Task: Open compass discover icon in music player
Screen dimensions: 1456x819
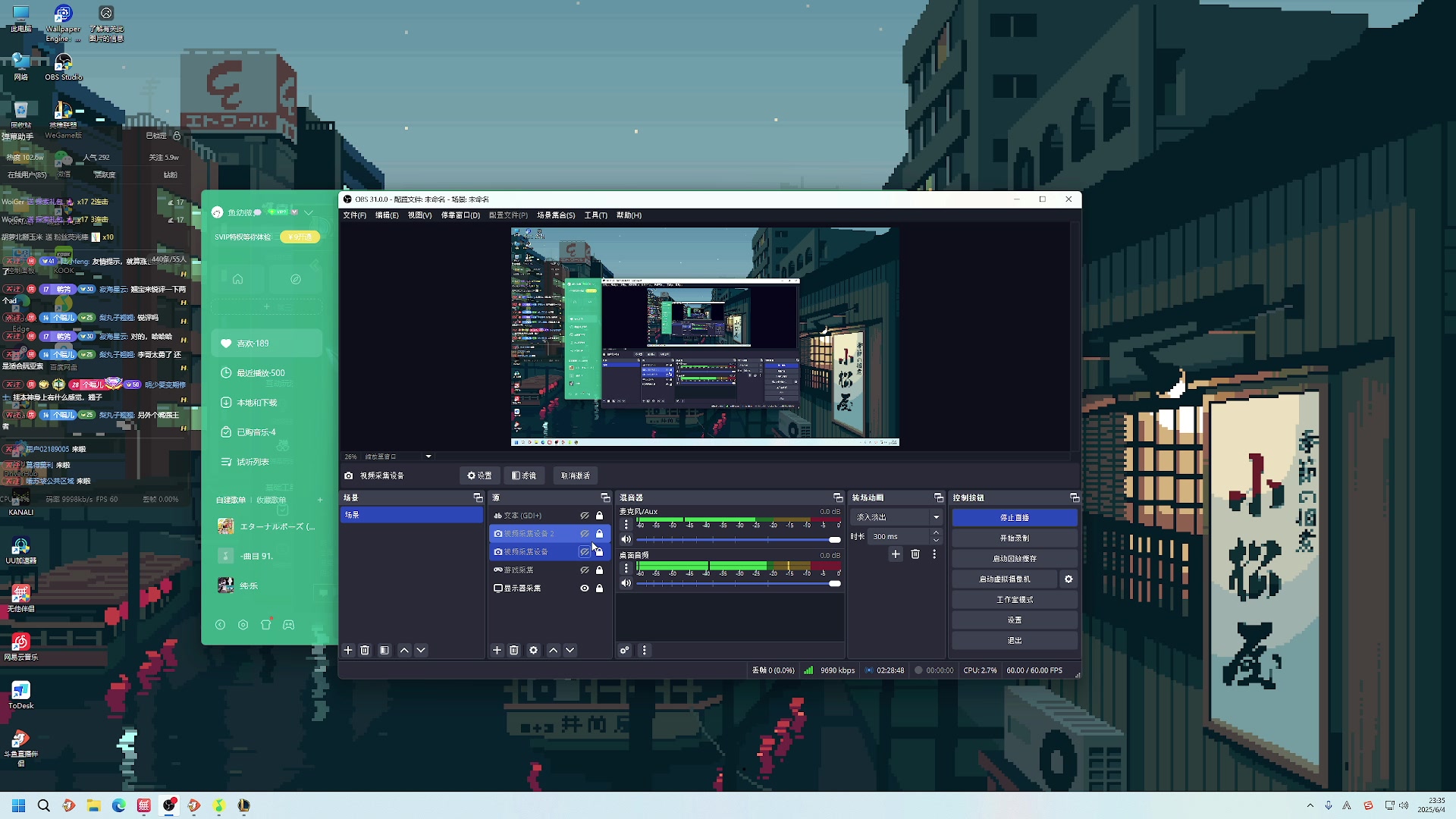Action: 296,279
